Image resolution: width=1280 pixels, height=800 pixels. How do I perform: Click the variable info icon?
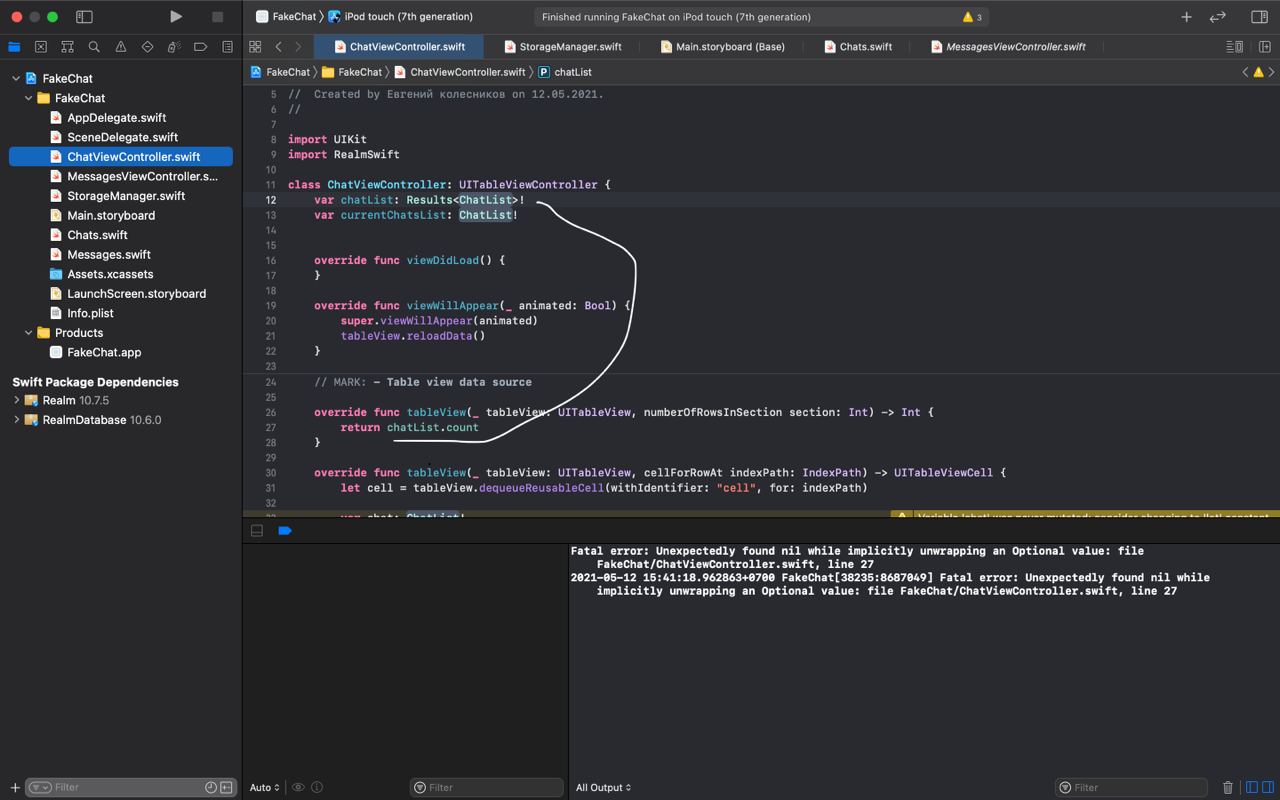(317, 788)
